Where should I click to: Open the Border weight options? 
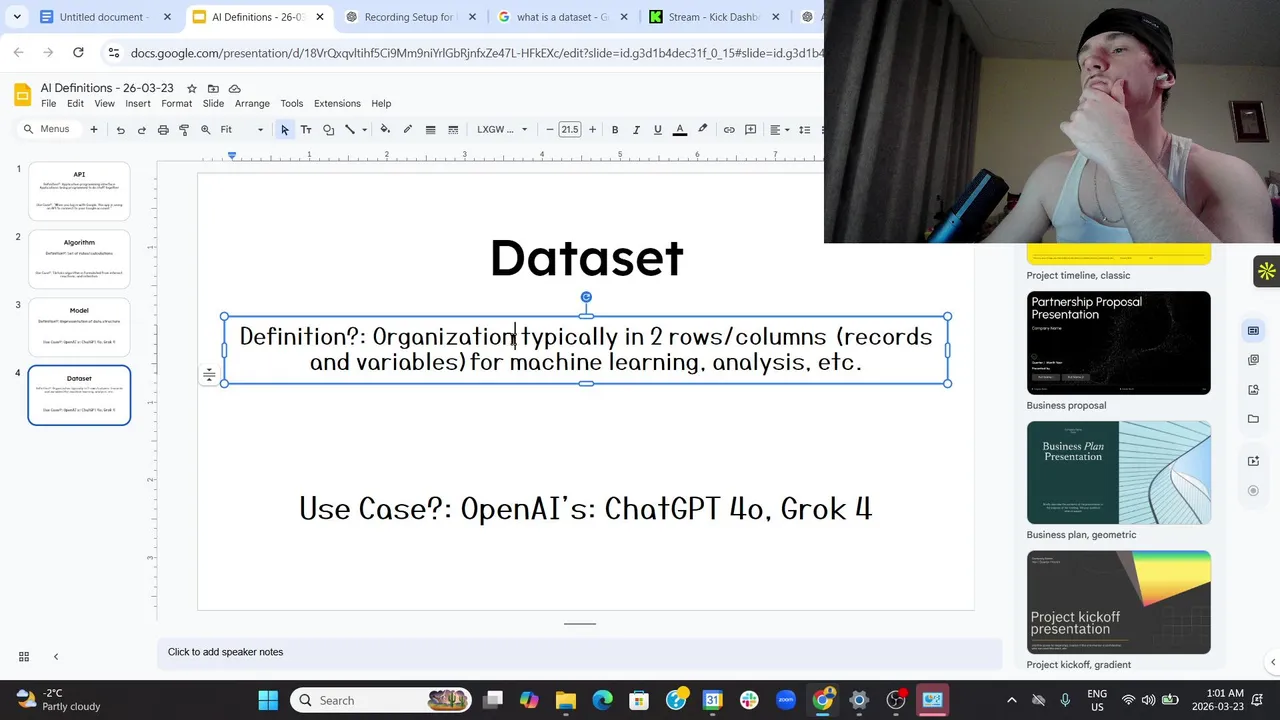pyautogui.click(x=430, y=130)
